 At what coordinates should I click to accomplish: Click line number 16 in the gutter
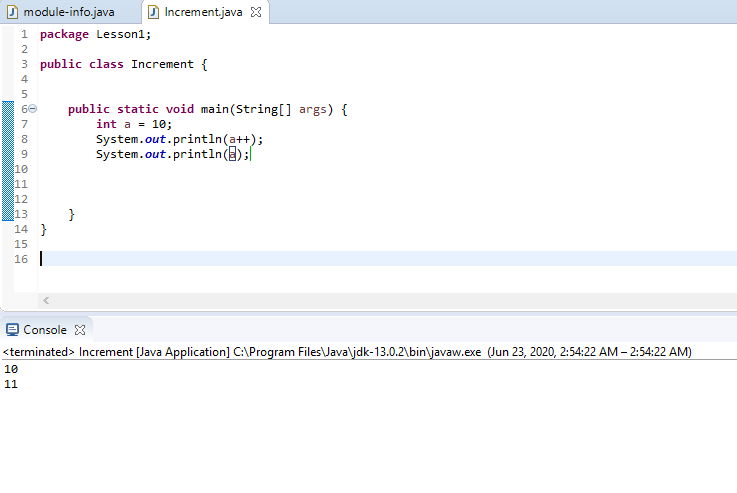click(x=21, y=259)
